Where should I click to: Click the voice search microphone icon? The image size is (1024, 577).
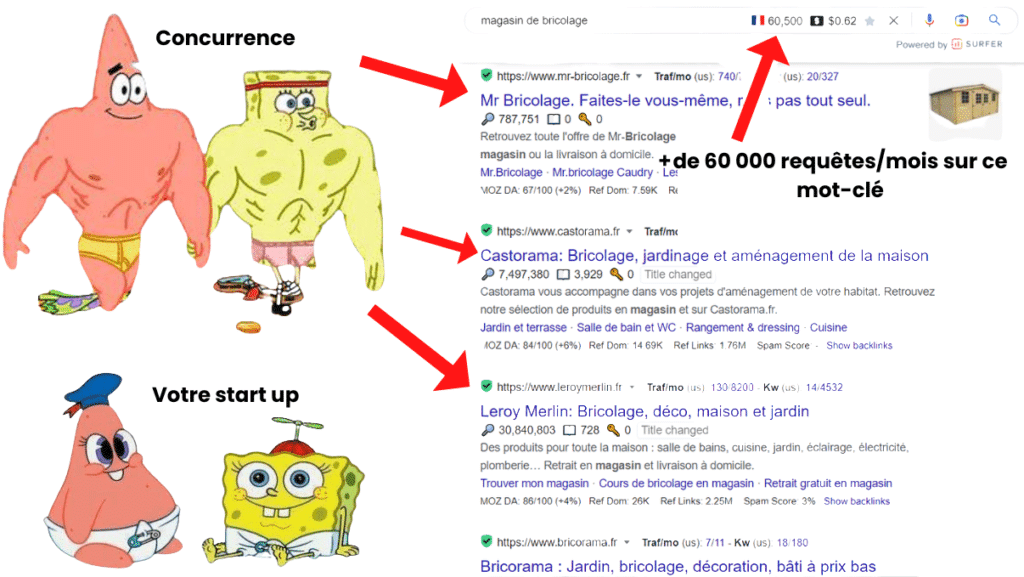point(929,20)
